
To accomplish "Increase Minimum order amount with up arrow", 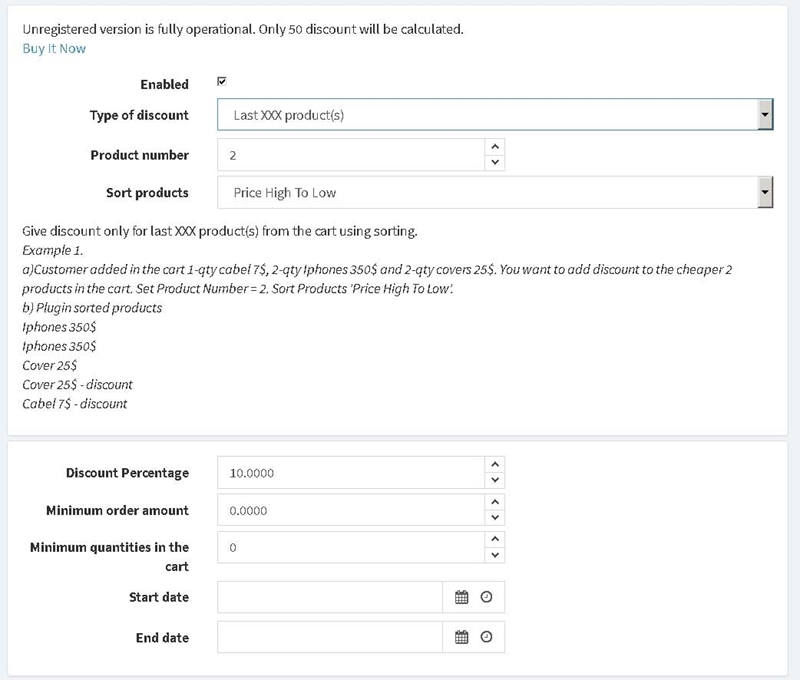I will click(x=494, y=501).
